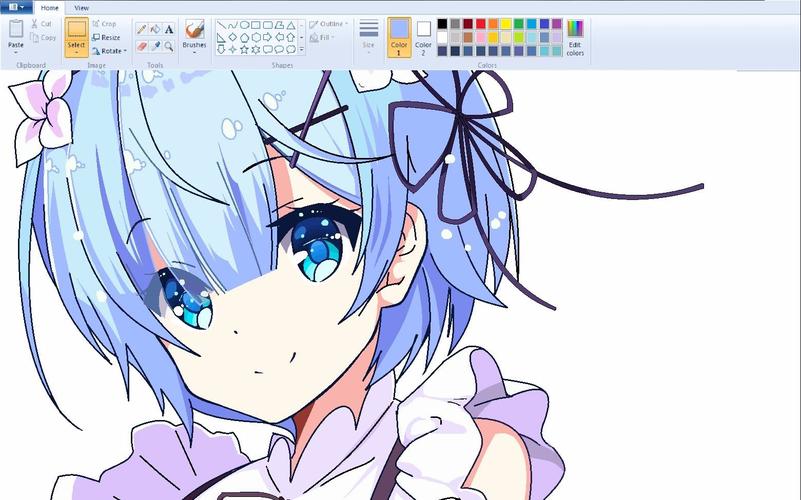Open Edit colors dialog
This screenshot has height=500, width=801.
coord(575,38)
